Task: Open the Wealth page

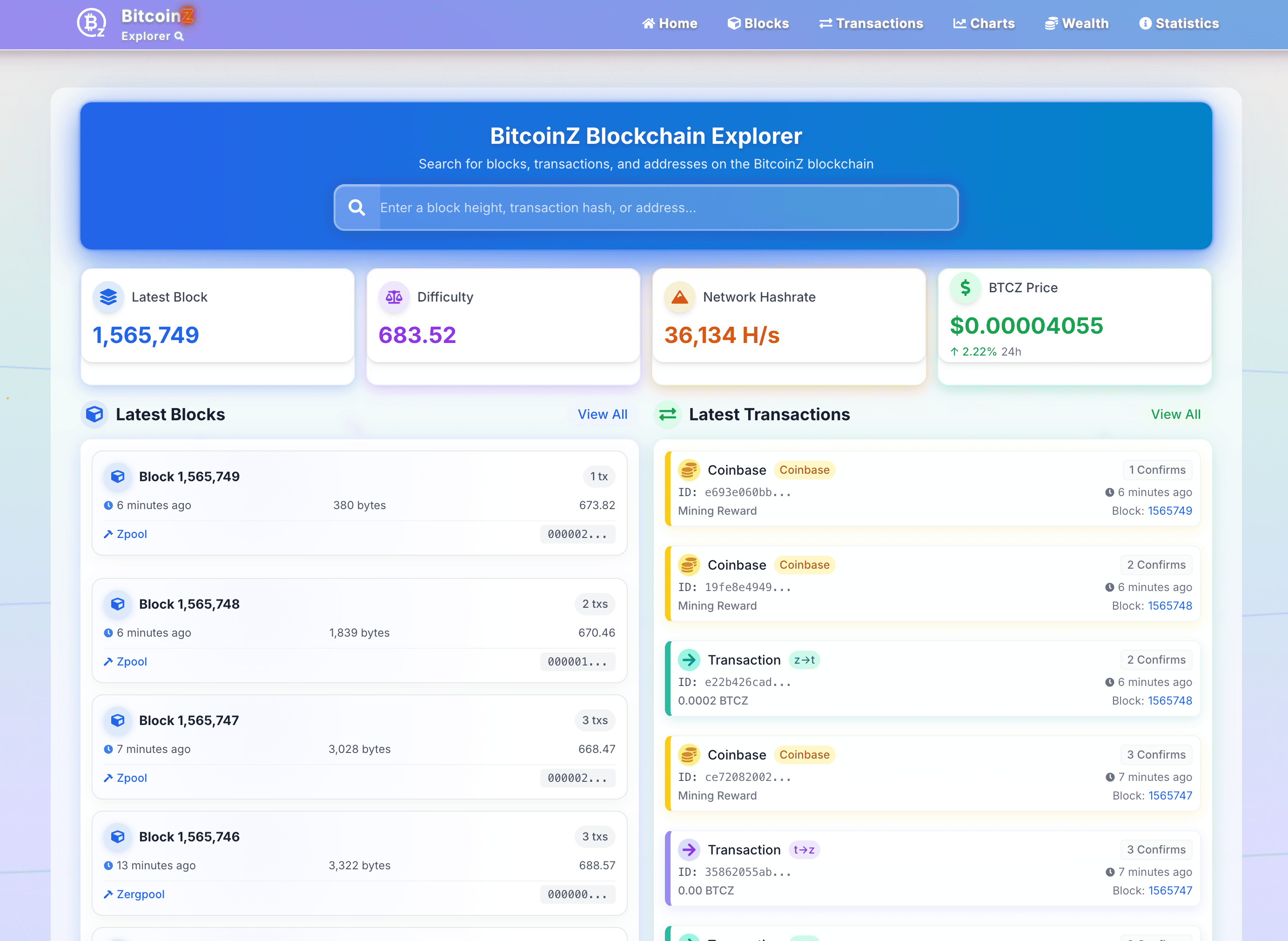Action: (x=1077, y=23)
